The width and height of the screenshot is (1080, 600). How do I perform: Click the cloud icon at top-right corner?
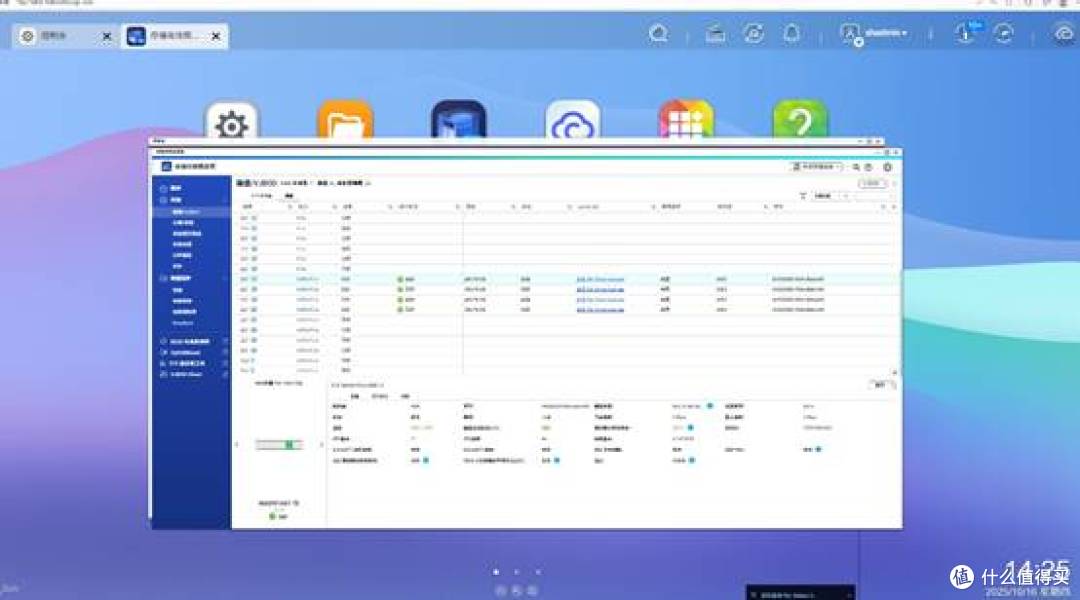(1065, 33)
